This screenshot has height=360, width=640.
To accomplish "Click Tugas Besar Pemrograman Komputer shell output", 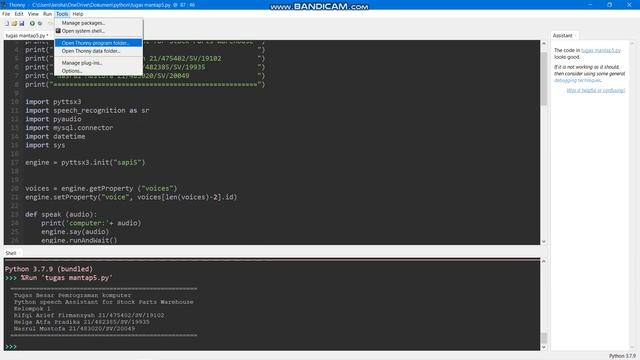I will click(72, 295).
